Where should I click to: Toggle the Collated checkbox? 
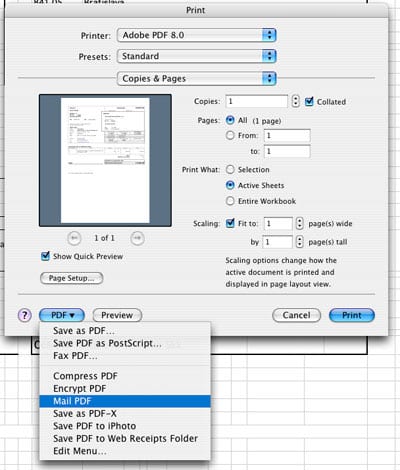[x=309, y=101]
